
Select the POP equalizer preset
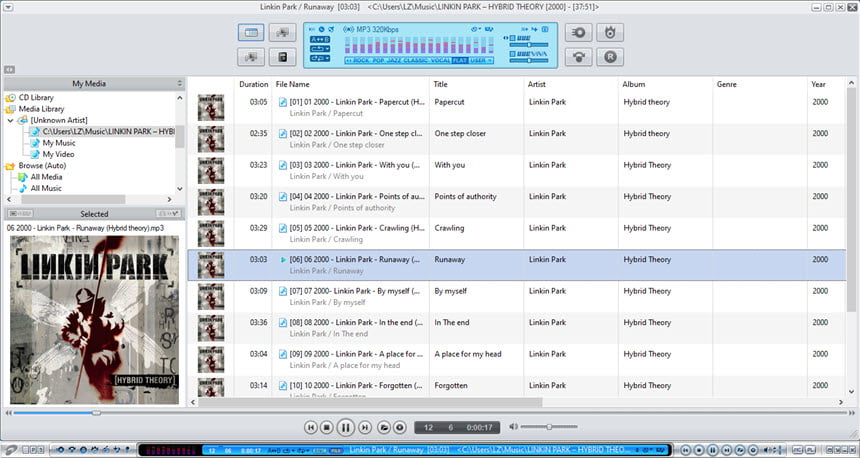(378, 60)
